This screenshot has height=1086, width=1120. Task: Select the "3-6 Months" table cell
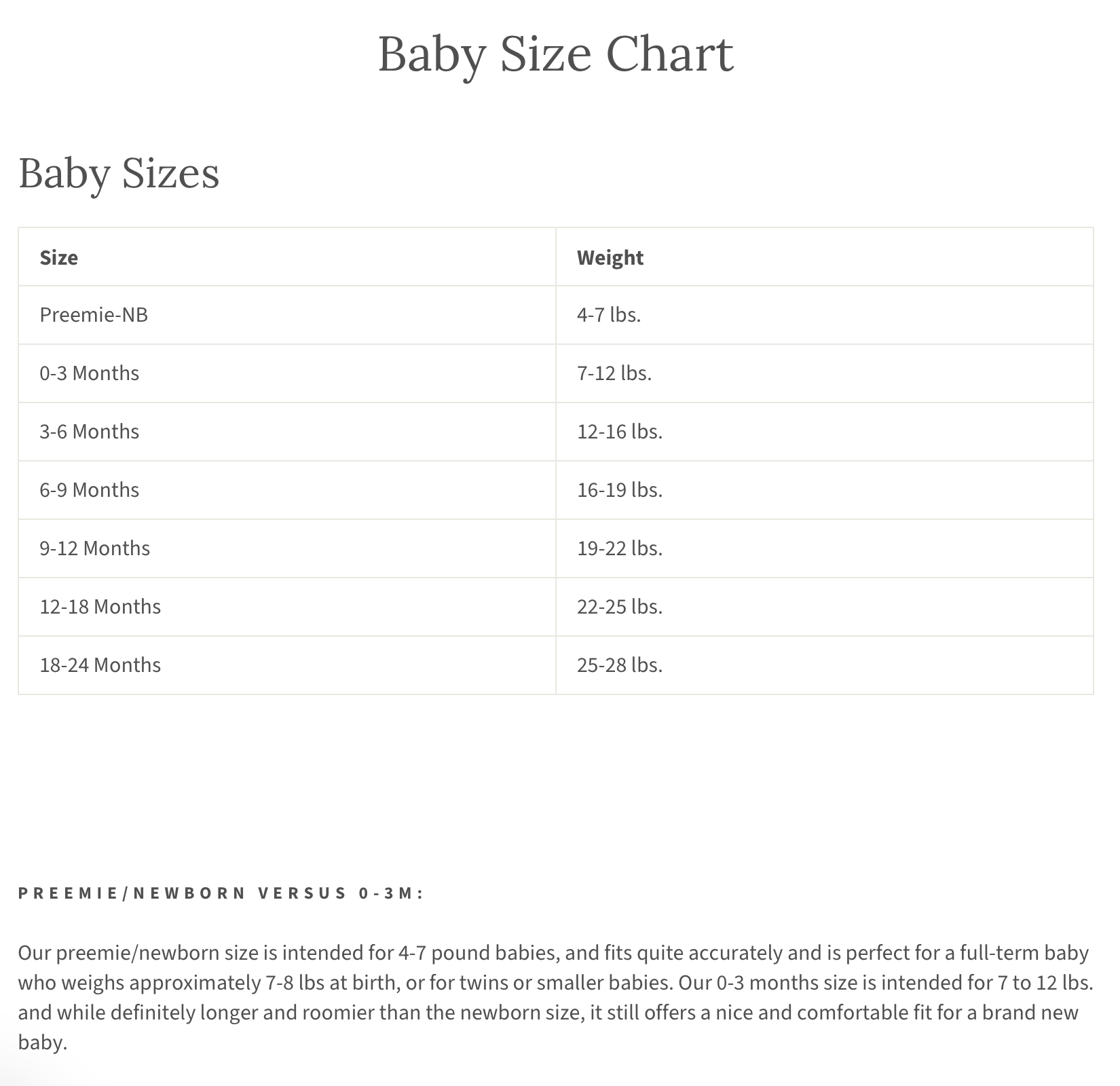pyautogui.click(x=90, y=432)
